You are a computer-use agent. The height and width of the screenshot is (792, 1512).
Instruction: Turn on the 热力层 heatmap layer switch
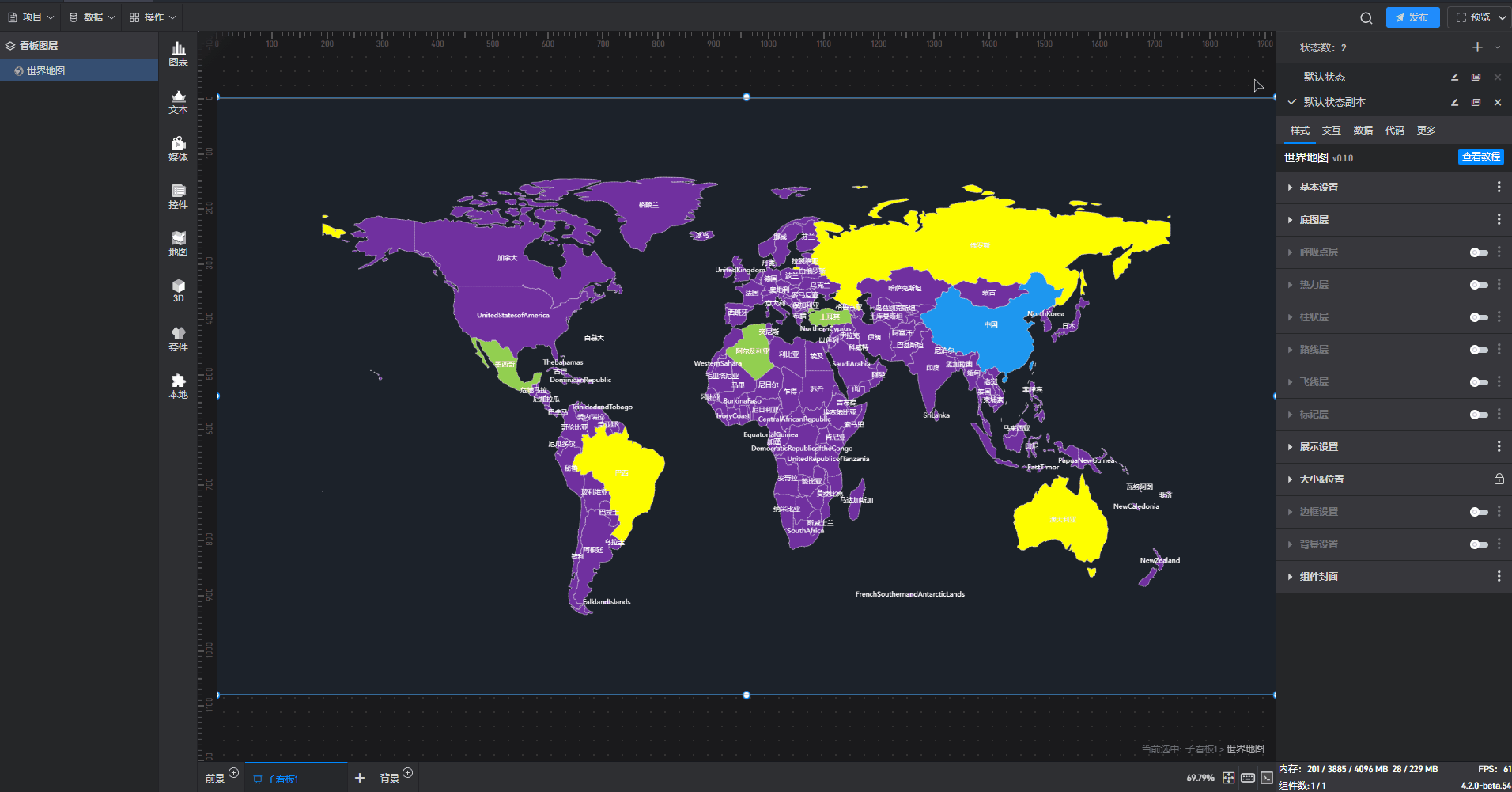(x=1478, y=285)
